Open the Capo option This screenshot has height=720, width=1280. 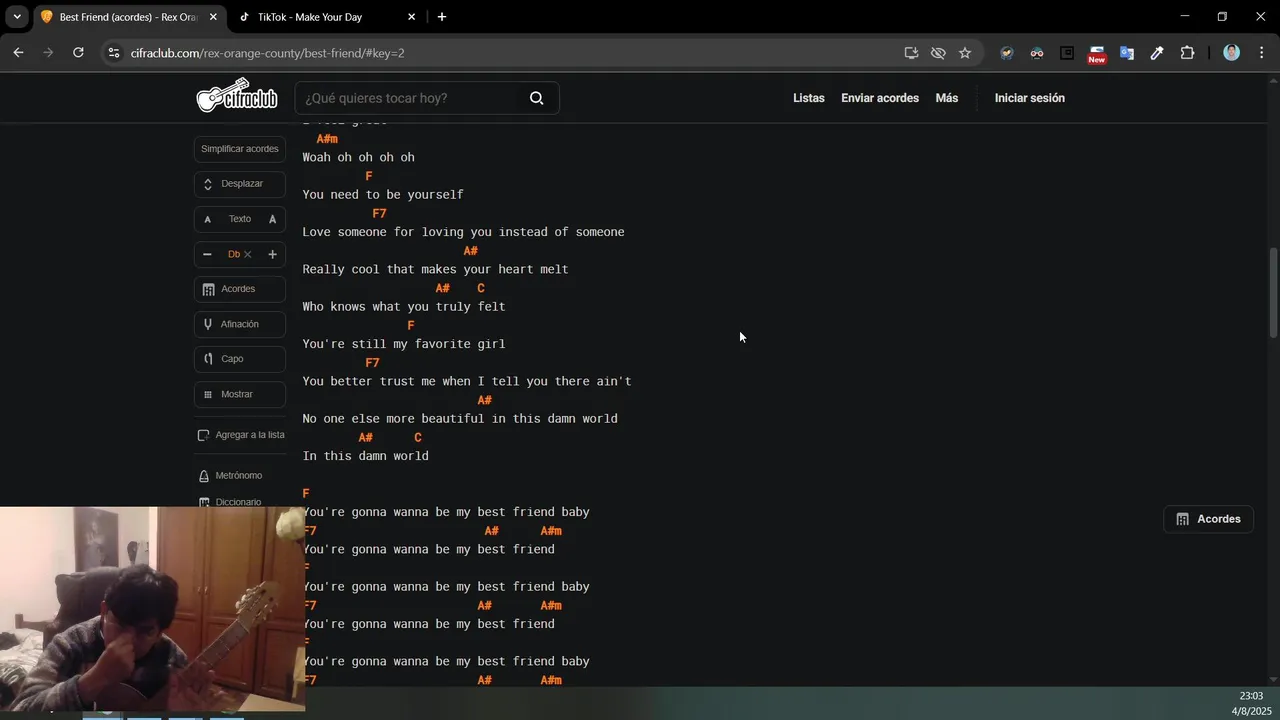point(240,359)
